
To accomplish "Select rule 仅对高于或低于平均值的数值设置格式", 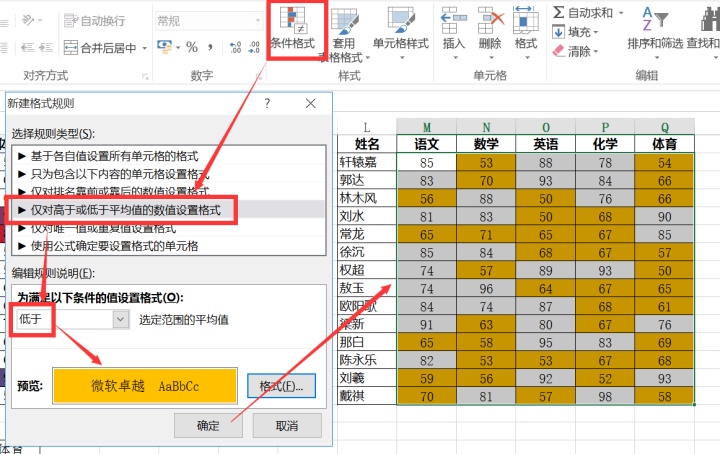I will 169,210.
